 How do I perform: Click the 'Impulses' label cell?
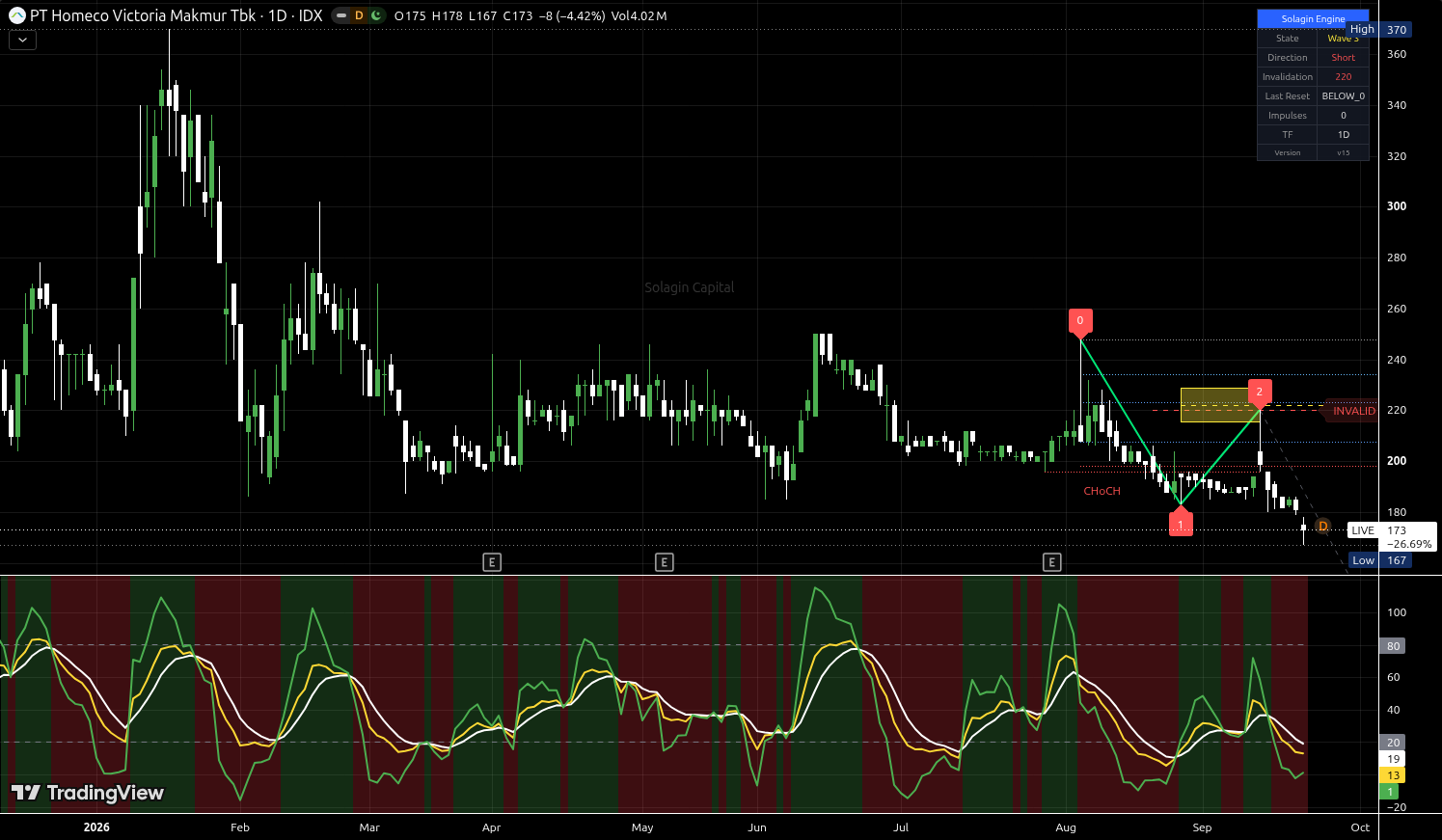pyautogui.click(x=1288, y=116)
